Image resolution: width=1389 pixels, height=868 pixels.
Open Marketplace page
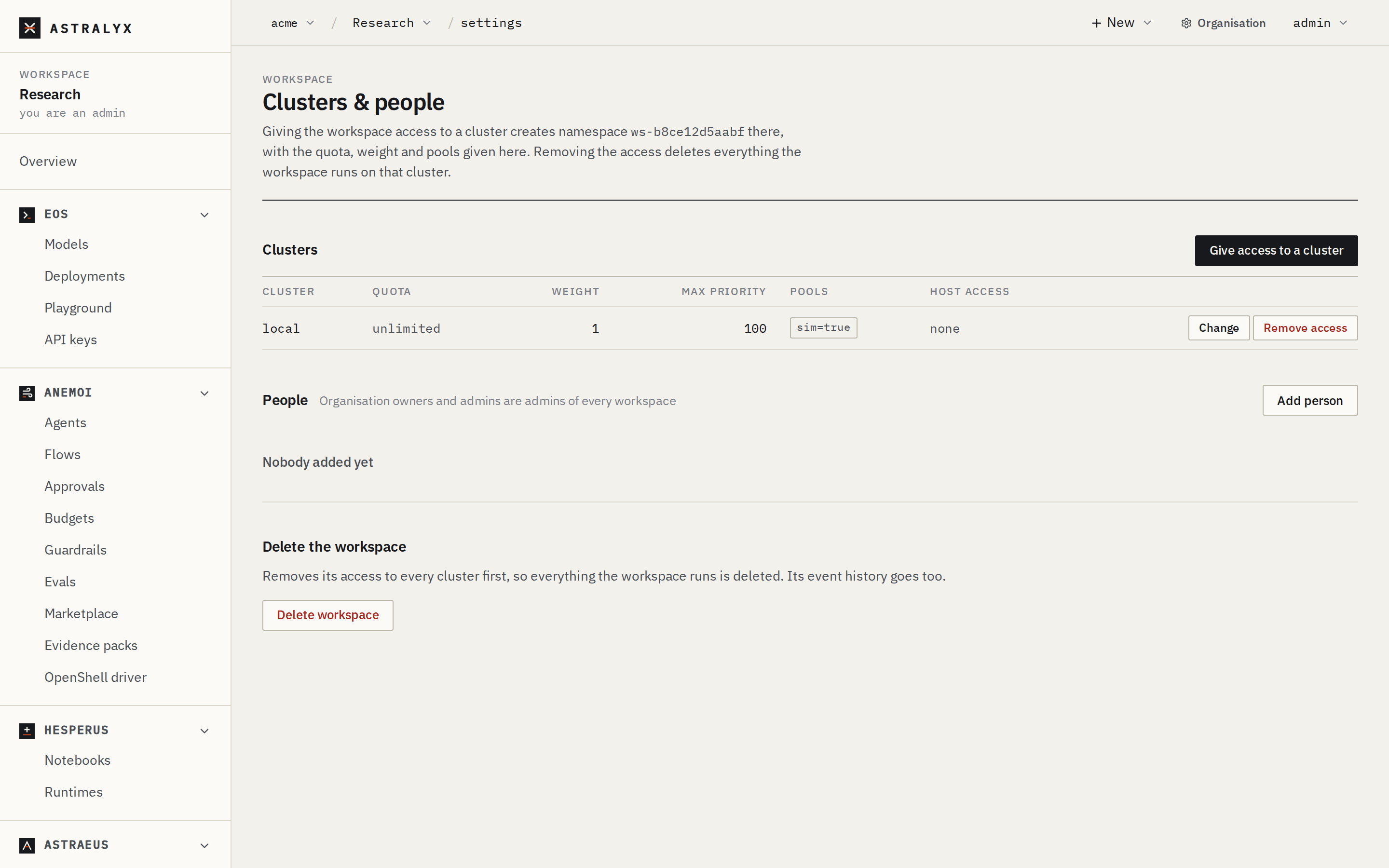[x=82, y=614]
